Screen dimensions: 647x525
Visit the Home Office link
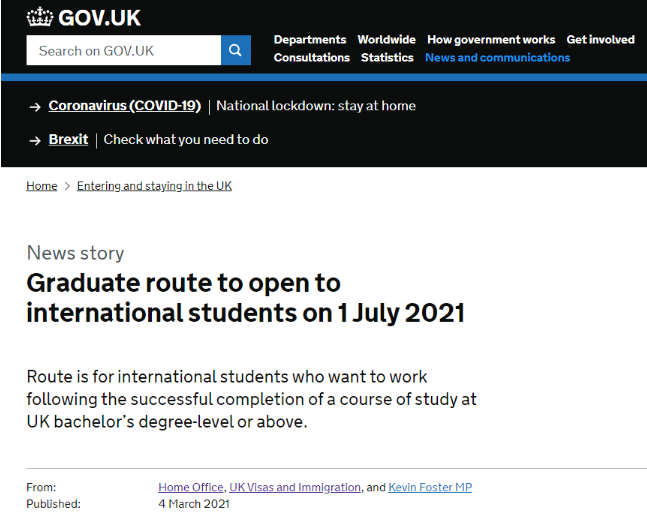point(191,487)
